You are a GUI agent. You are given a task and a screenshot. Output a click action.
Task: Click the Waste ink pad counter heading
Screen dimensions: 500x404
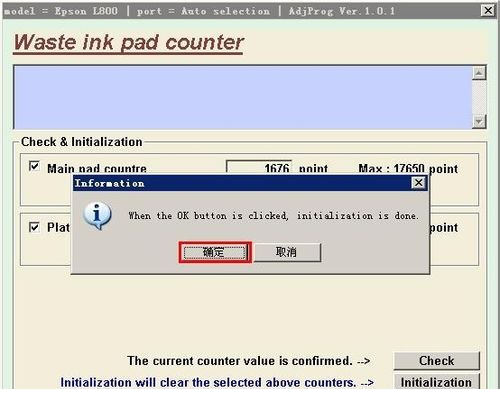[129, 43]
